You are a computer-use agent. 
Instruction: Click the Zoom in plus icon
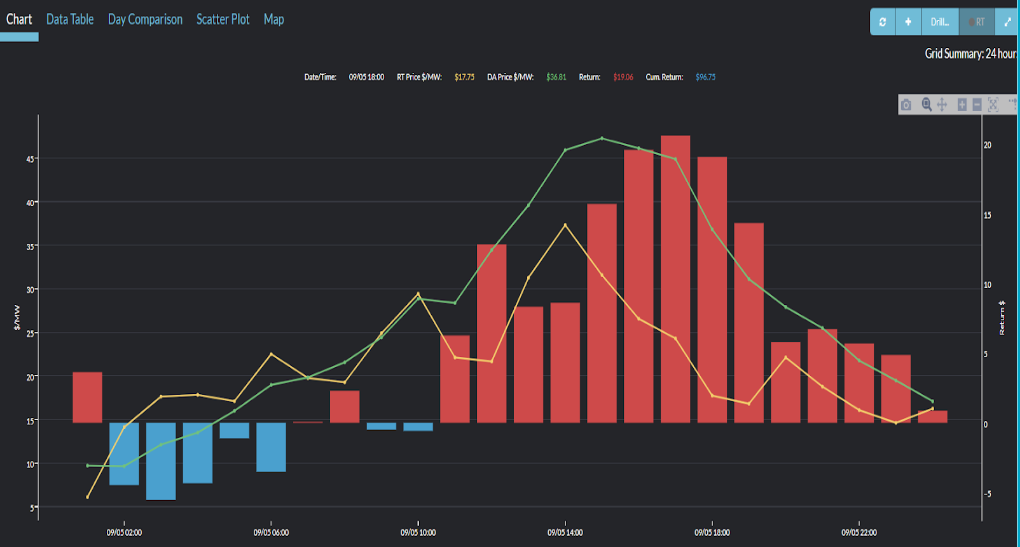point(961,104)
